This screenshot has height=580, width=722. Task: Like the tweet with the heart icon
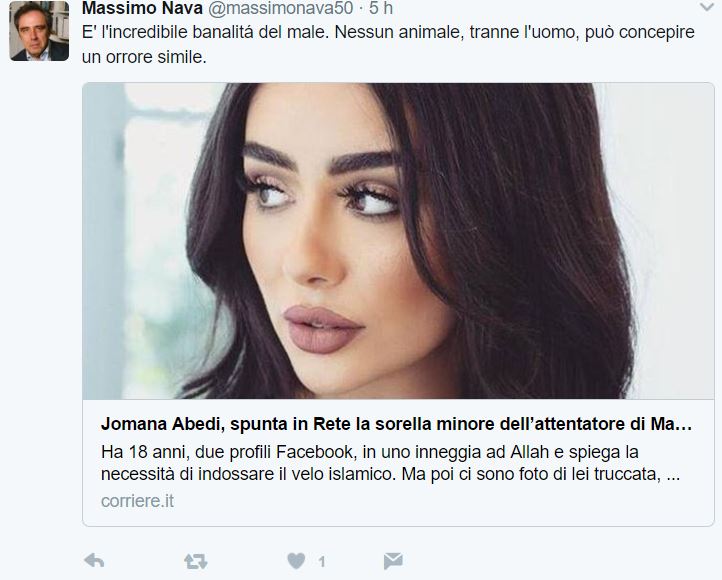[x=296, y=561]
